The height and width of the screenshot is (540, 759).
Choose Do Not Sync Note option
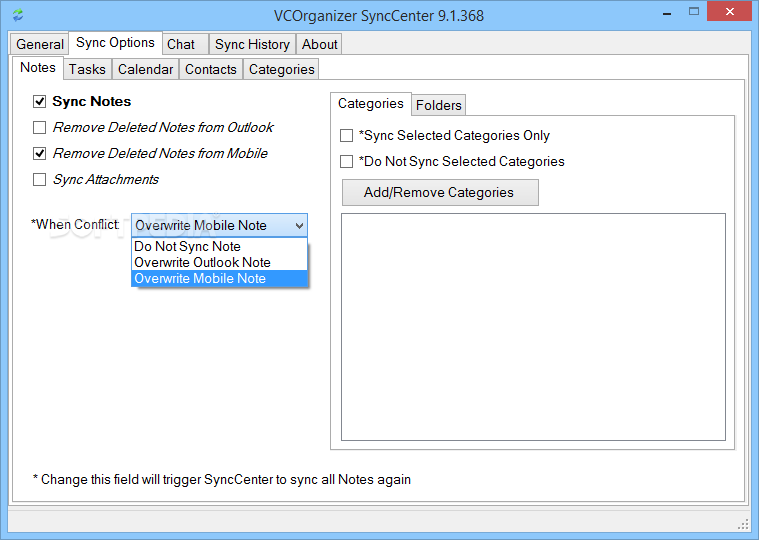[219, 246]
